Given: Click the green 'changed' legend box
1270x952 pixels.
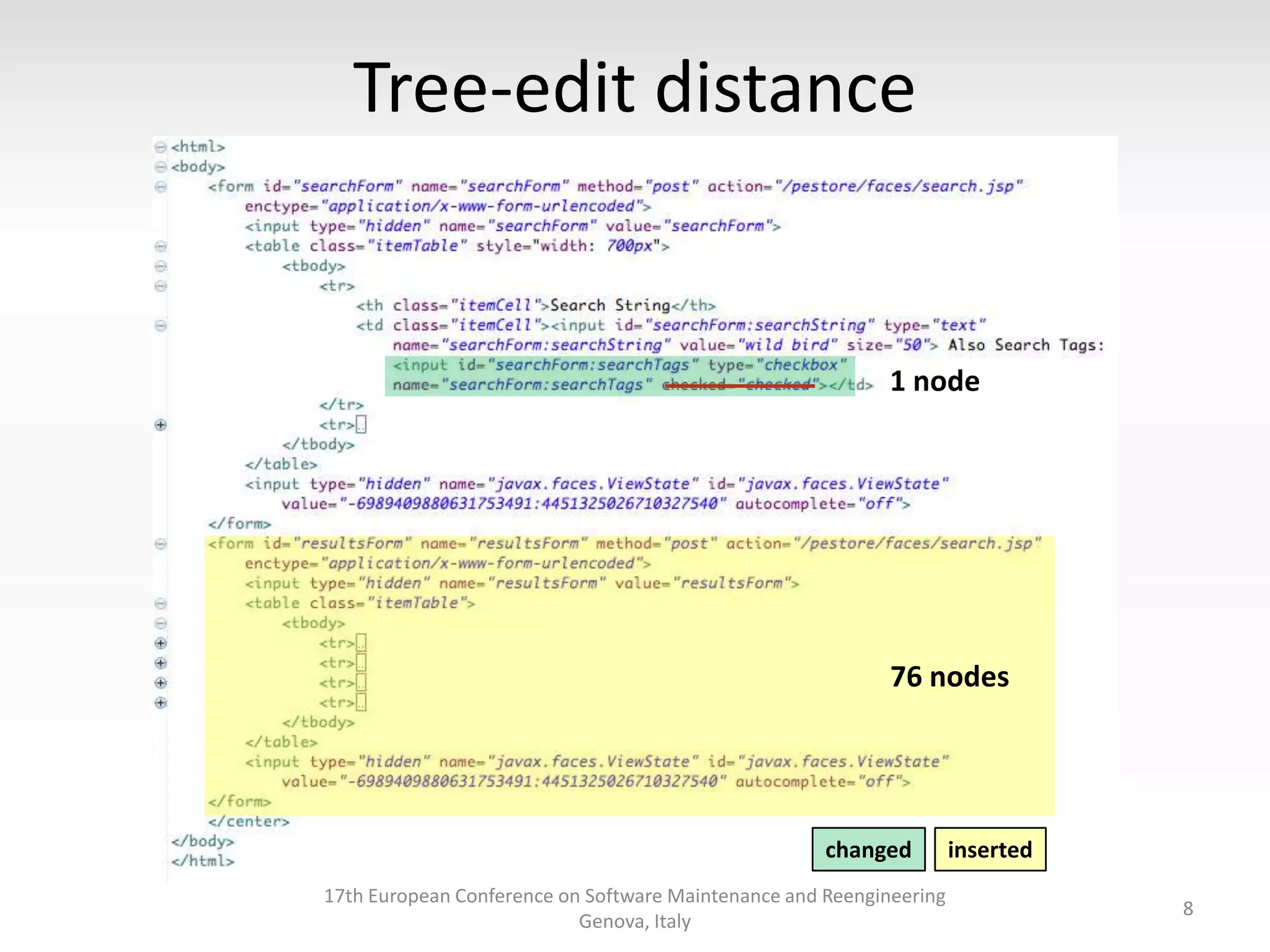Looking at the screenshot, I should pos(868,849).
